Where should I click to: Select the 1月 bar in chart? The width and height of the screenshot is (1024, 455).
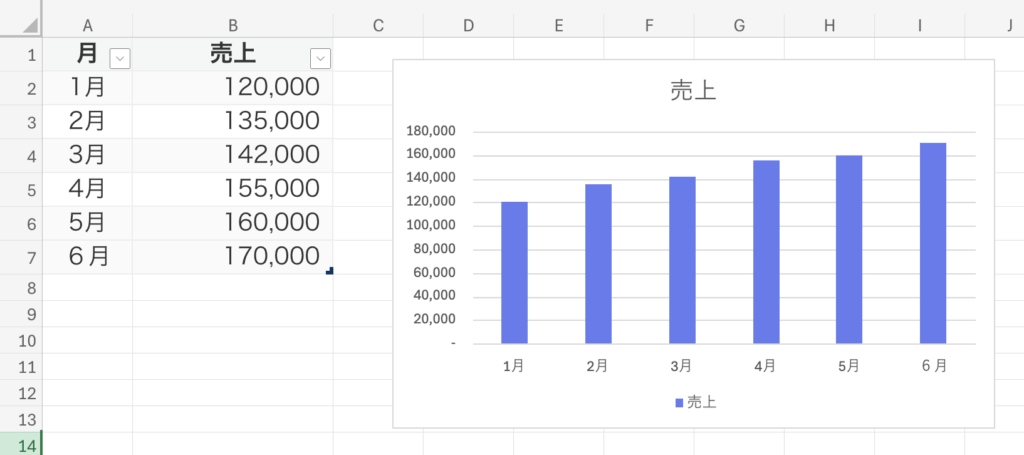click(514, 272)
